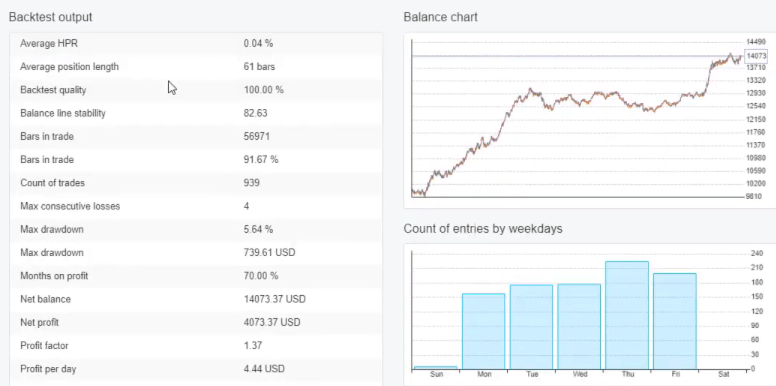Click the 'Profit per day' label

click(48, 369)
